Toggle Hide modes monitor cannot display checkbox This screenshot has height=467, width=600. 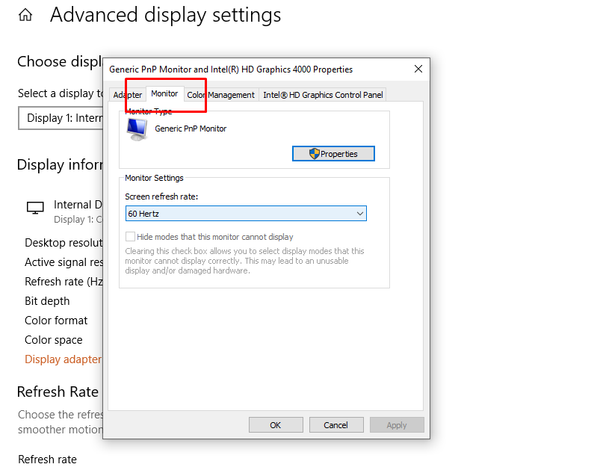[130, 236]
